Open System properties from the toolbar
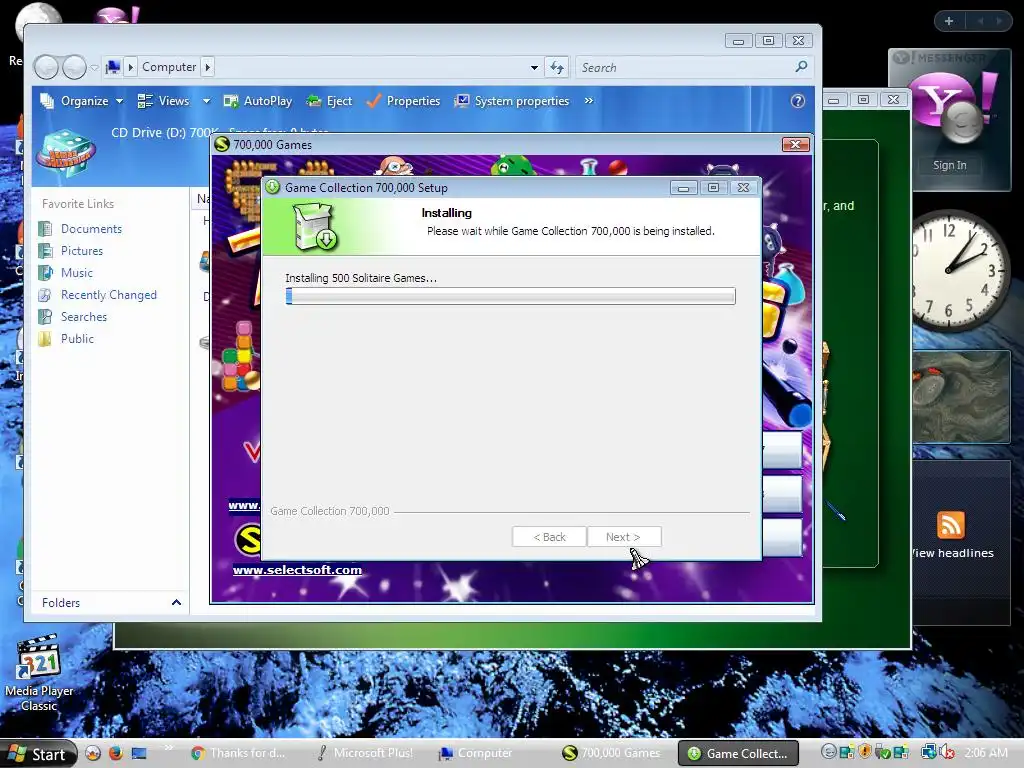Screen dimensions: 1024x768 coord(513,101)
